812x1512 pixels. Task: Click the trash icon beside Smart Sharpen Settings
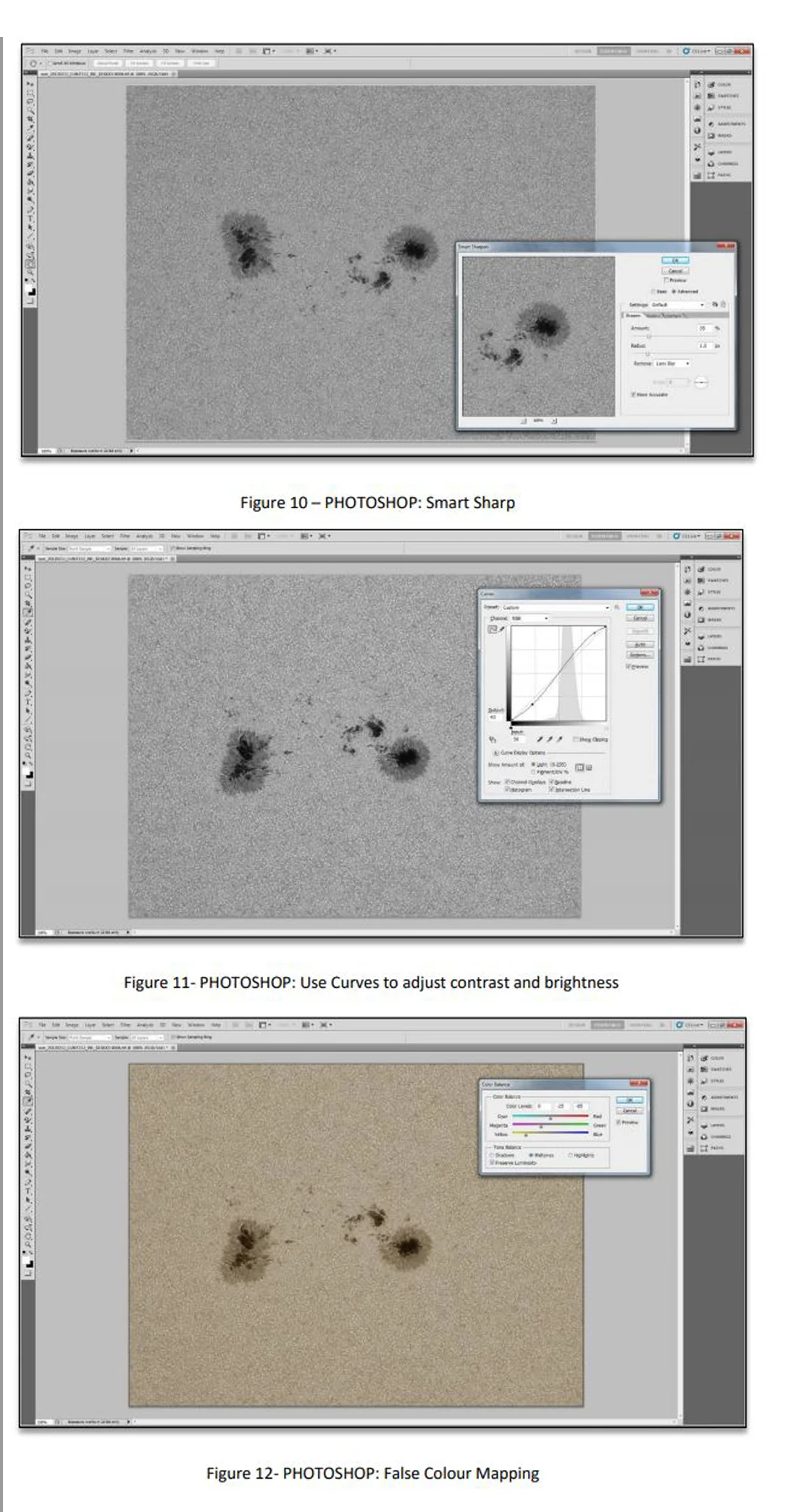pyautogui.click(x=723, y=305)
